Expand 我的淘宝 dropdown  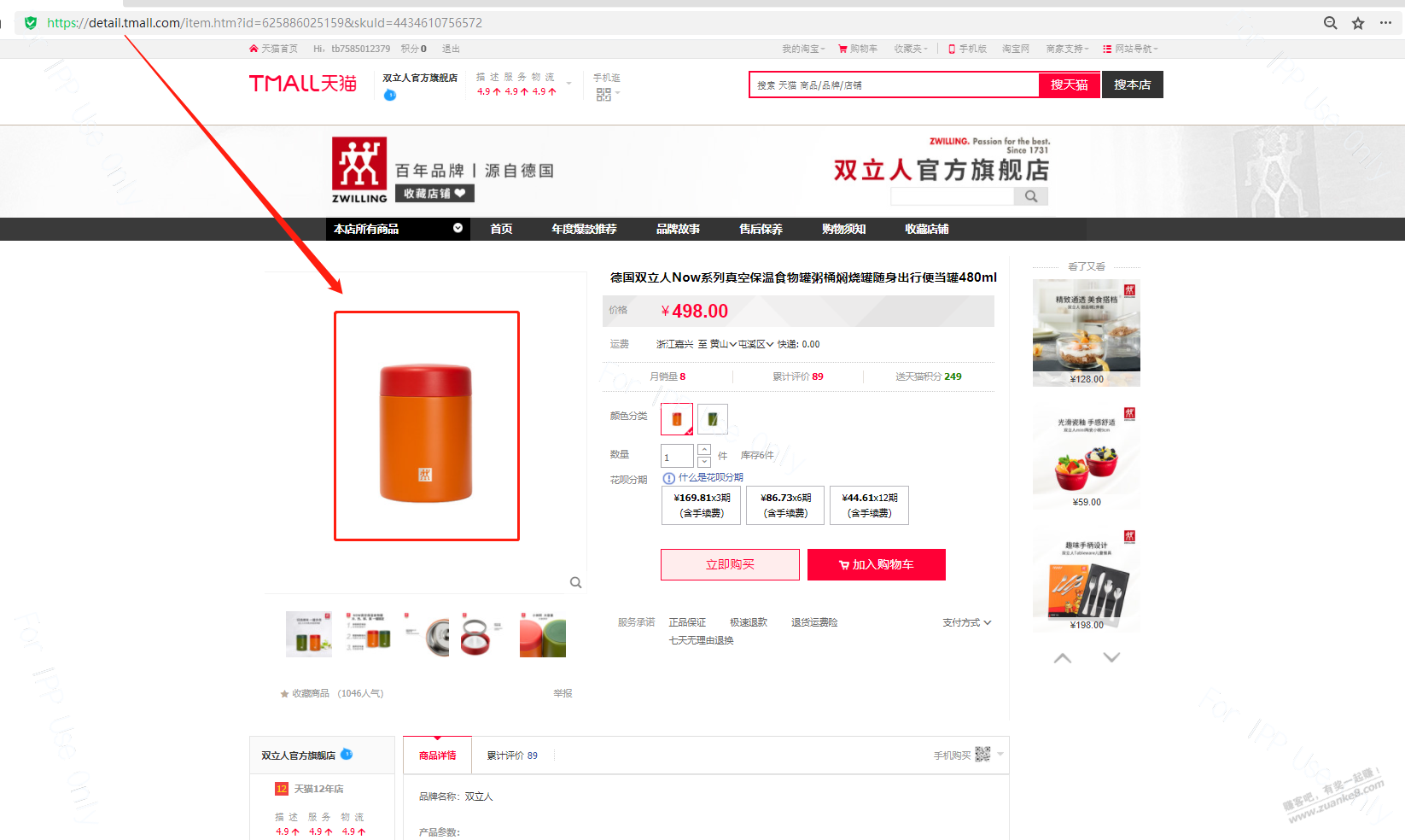click(x=803, y=49)
